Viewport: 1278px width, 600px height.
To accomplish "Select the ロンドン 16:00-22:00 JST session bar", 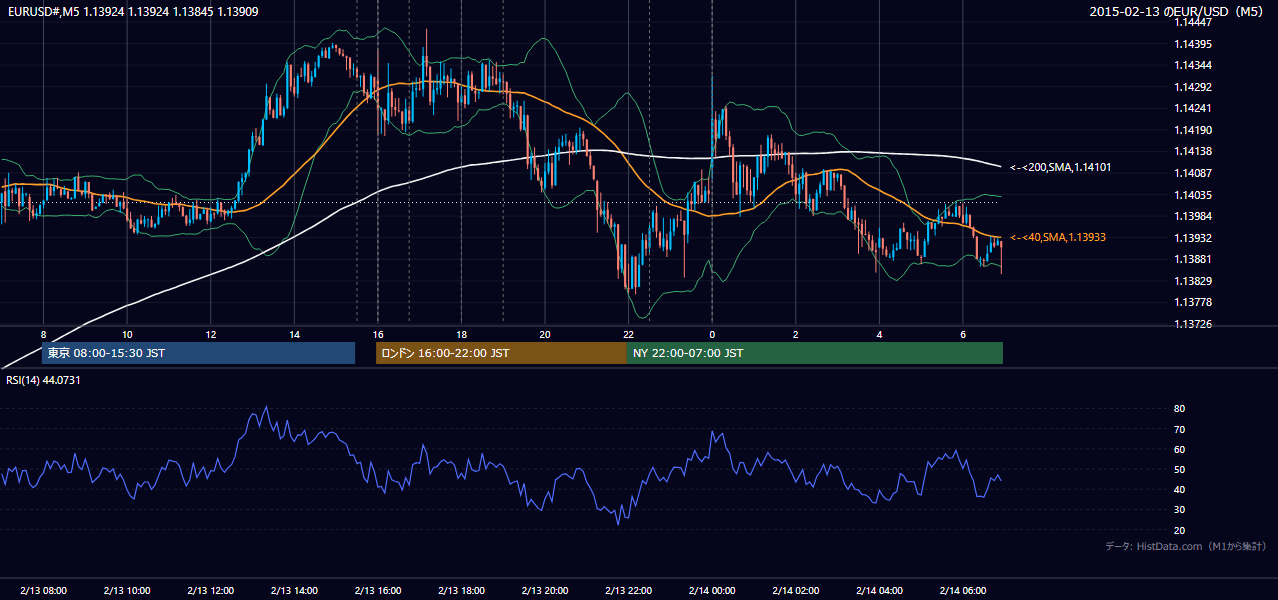I will [x=501, y=353].
